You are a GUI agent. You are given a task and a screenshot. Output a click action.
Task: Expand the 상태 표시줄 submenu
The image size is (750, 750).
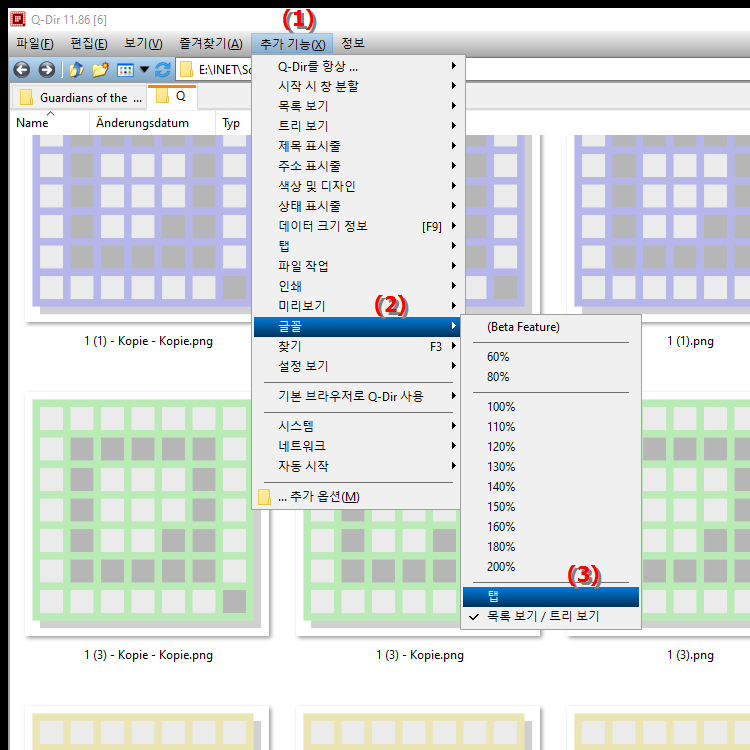pos(357,206)
